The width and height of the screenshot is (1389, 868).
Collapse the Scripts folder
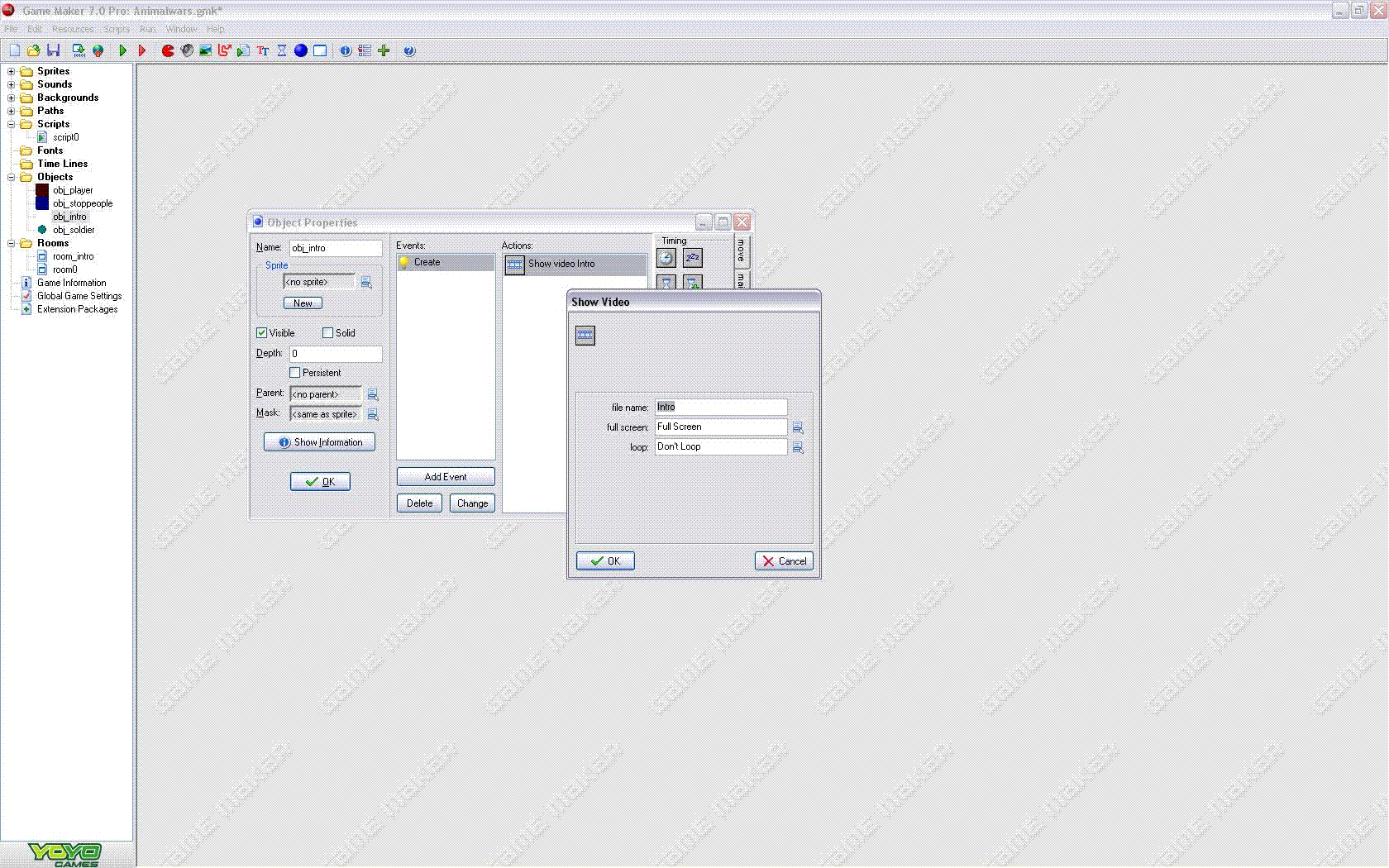12,124
